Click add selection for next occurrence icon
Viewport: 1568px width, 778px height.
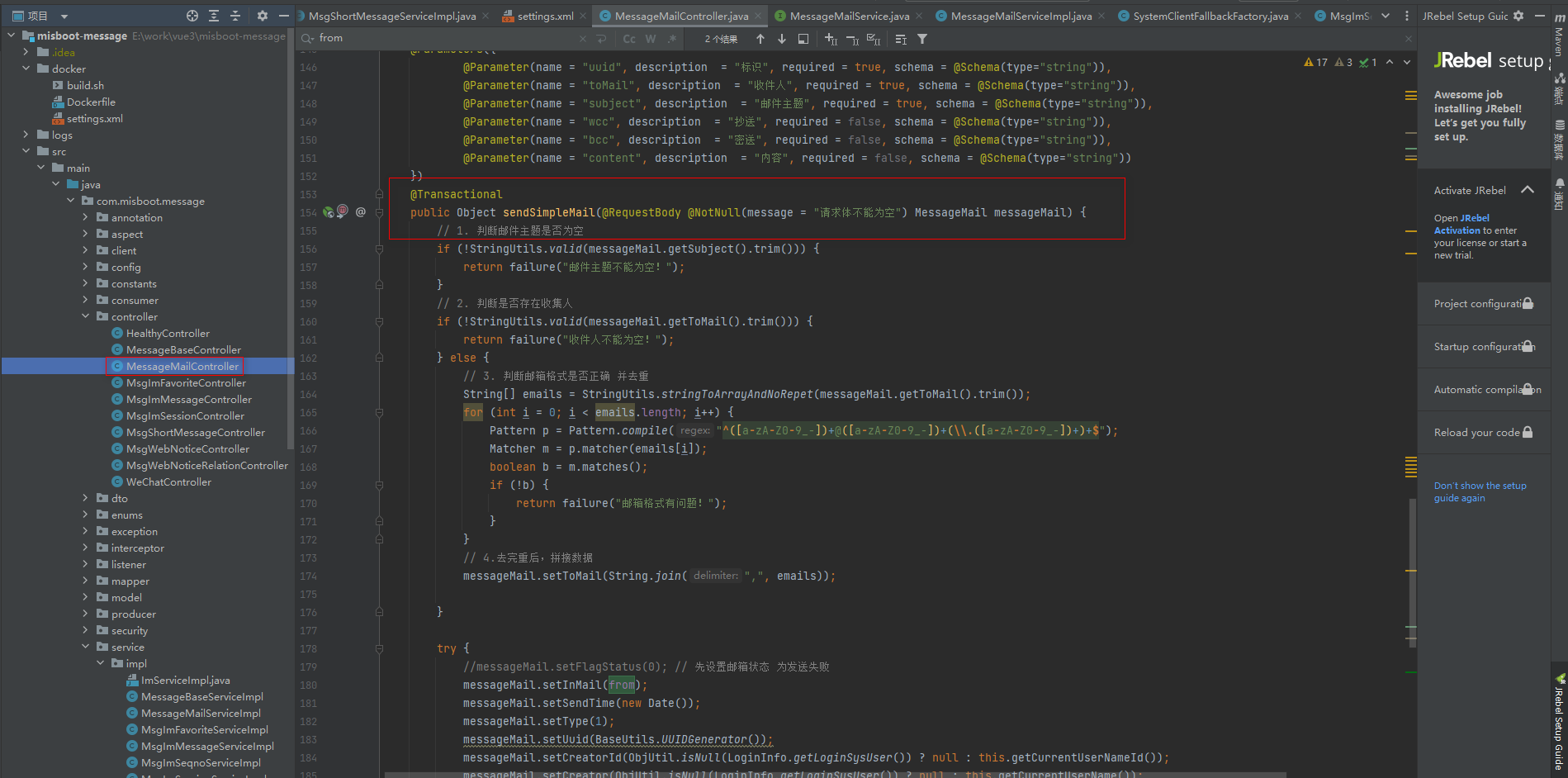(831, 39)
